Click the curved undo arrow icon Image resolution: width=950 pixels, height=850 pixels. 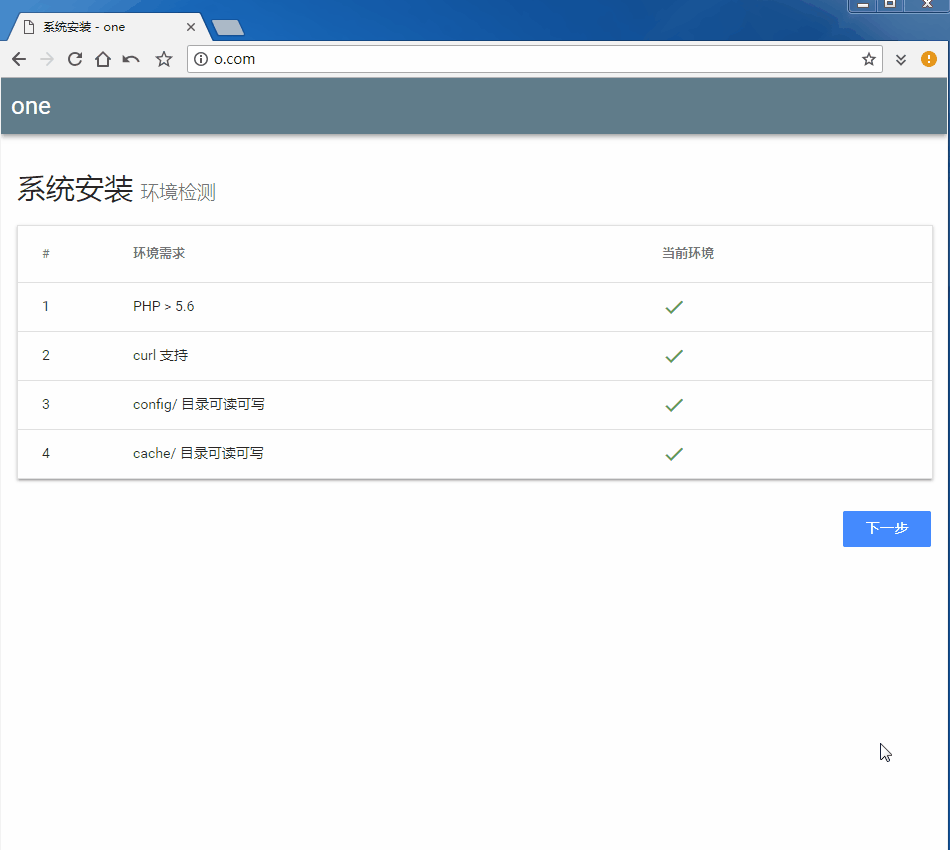131,59
